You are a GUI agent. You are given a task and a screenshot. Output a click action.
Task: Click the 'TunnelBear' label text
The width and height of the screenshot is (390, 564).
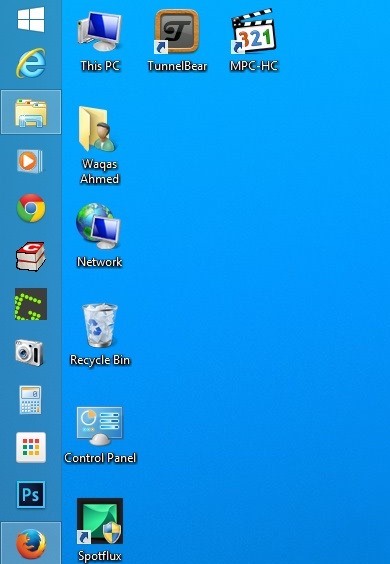click(177, 66)
